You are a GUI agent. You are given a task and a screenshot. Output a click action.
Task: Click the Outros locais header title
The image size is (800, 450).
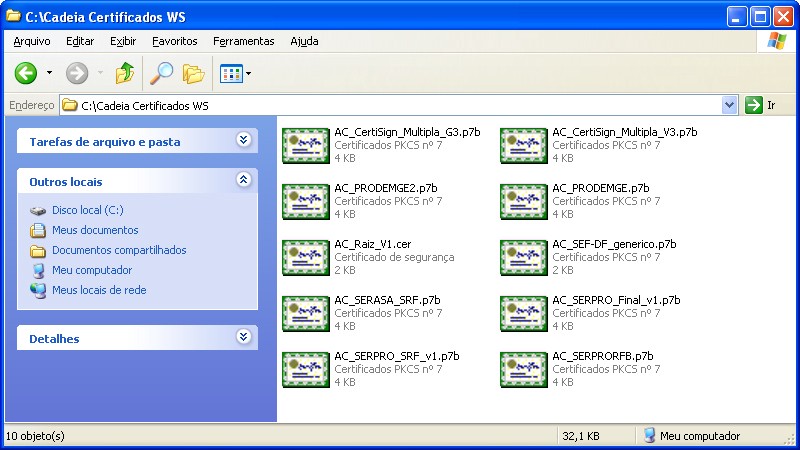66,182
